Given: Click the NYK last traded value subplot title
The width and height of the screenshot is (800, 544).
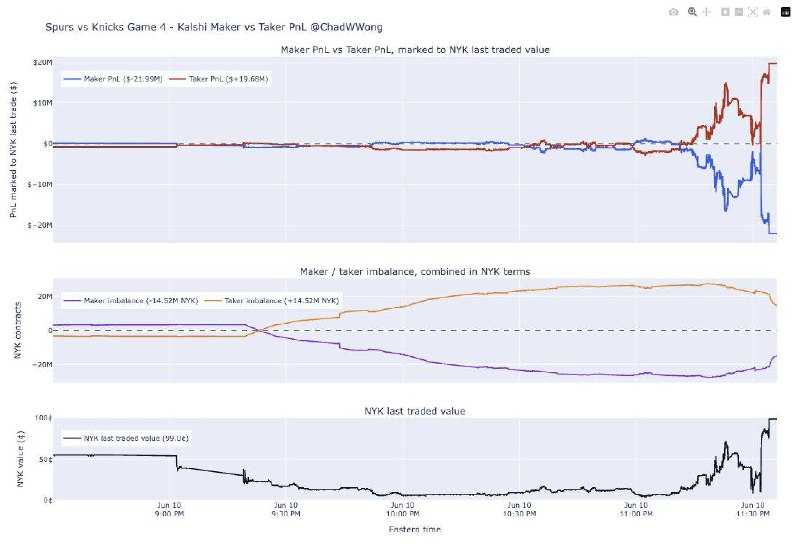Looking at the screenshot, I should [415, 411].
